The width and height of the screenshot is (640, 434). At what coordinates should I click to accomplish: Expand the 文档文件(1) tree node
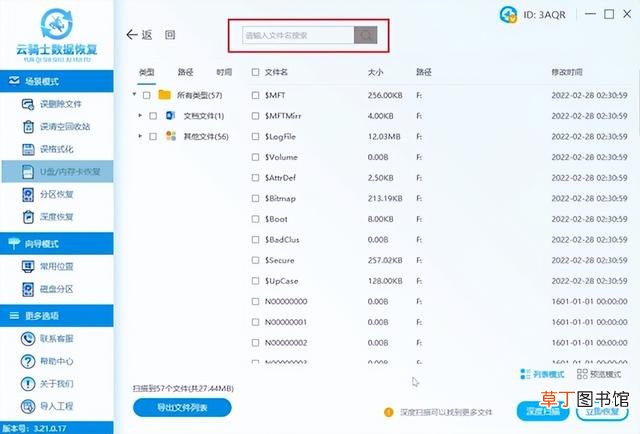point(140,116)
